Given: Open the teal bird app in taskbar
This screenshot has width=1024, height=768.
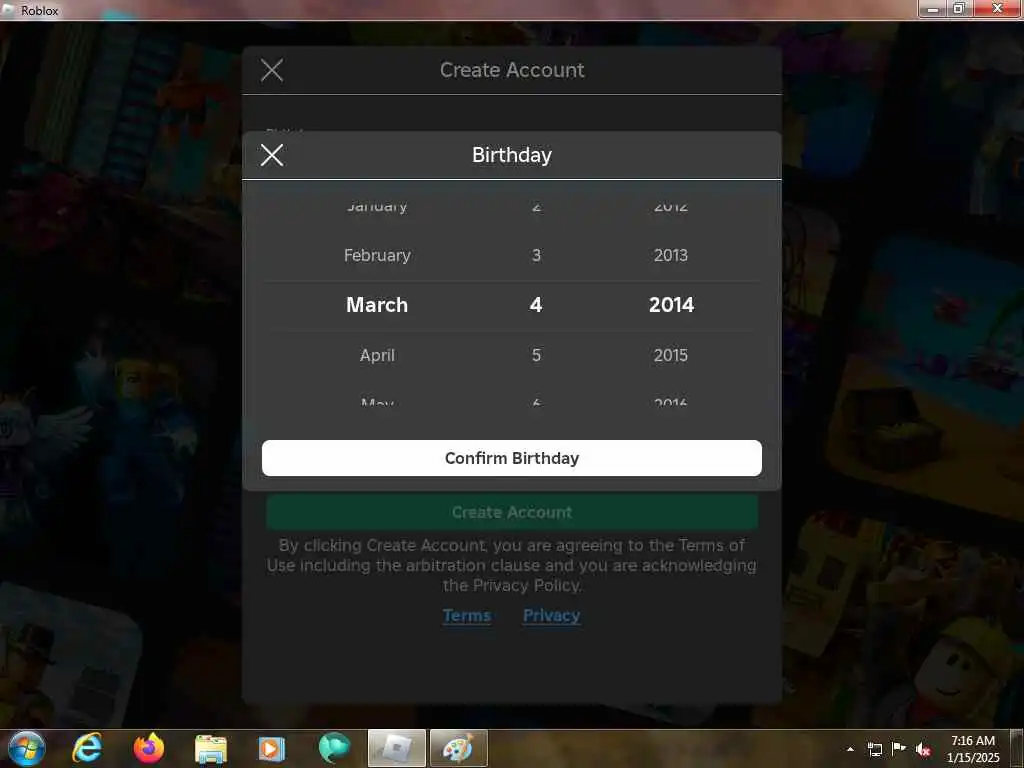Looking at the screenshot, I should click(334, 749).
